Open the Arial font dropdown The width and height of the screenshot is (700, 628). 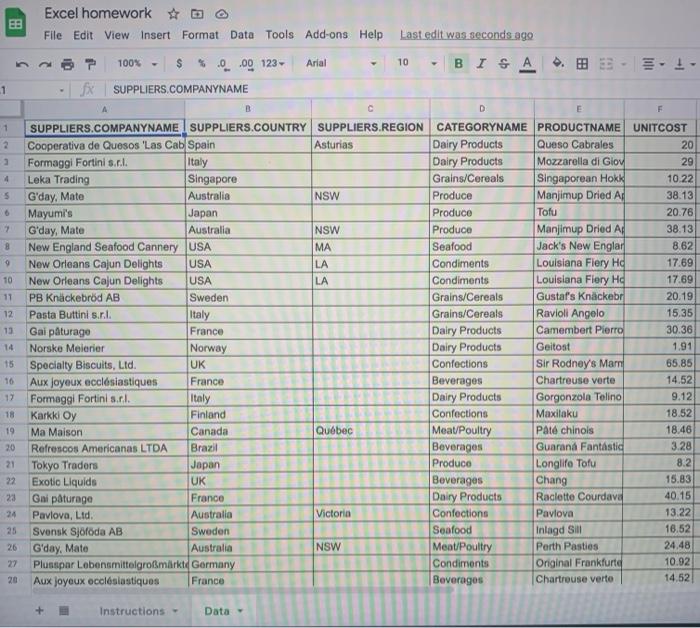click(x=341, y=63)
